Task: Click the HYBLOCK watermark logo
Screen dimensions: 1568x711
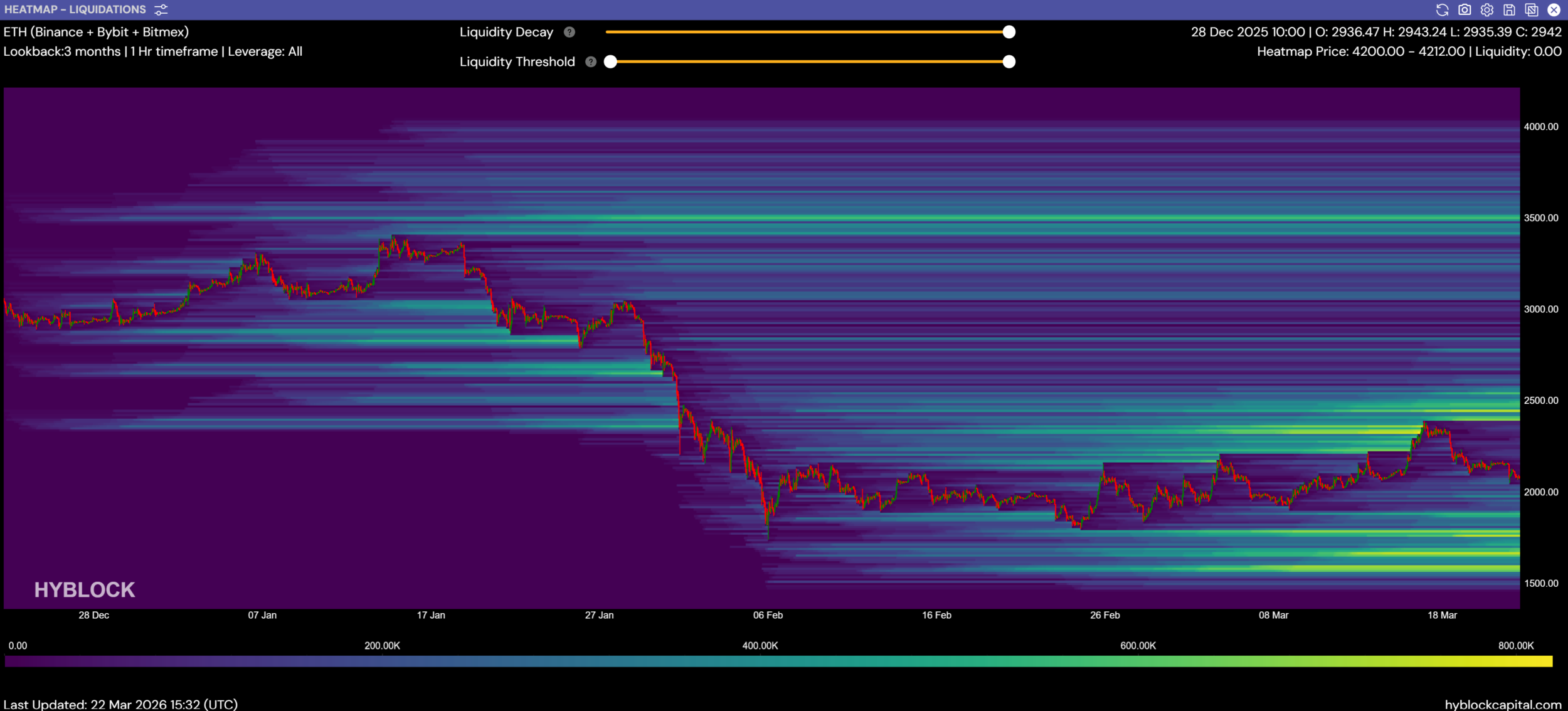Action: [85, 589]
